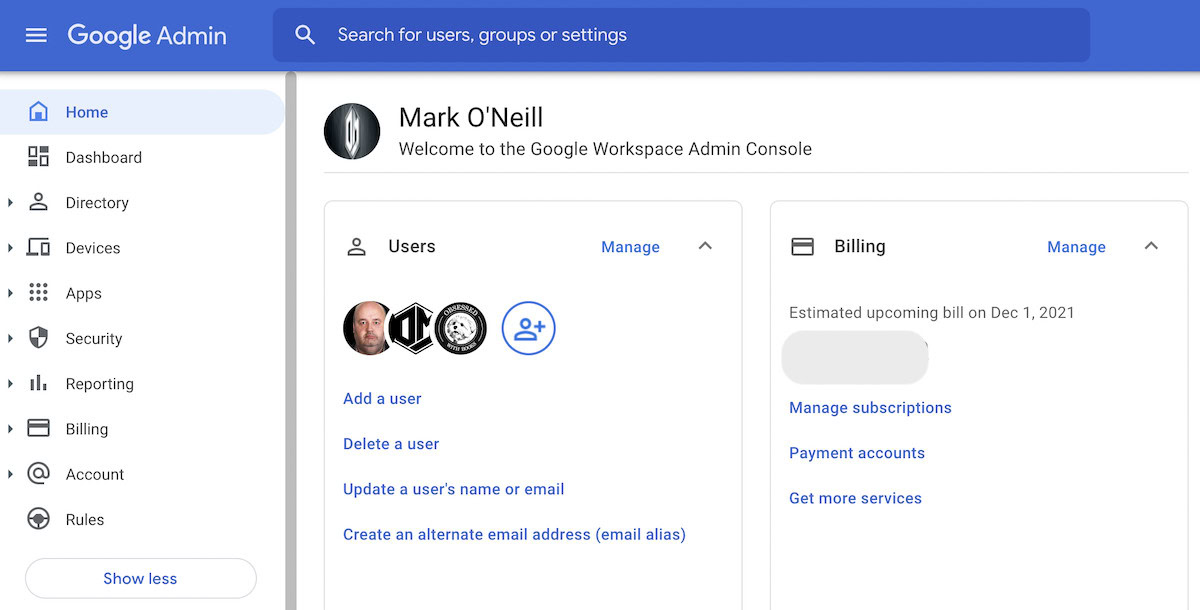
Task: Open the Delete a user link
Action: 391,444
